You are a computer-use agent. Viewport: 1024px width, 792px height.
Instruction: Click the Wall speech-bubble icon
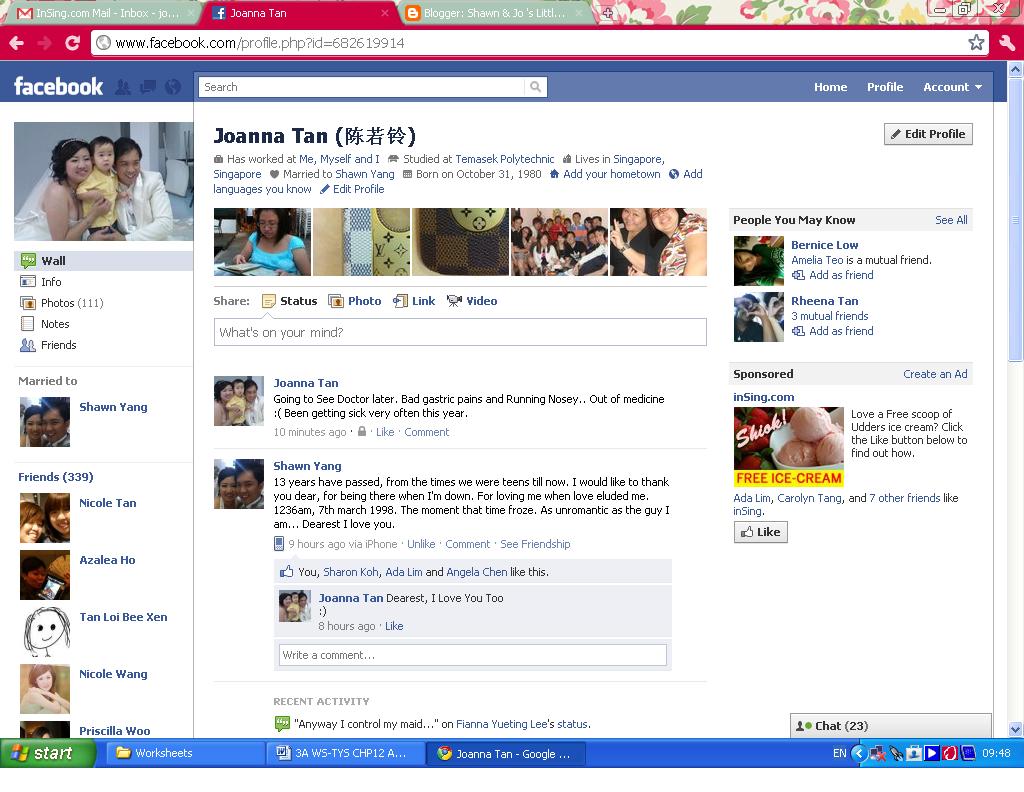click(28, 261)
